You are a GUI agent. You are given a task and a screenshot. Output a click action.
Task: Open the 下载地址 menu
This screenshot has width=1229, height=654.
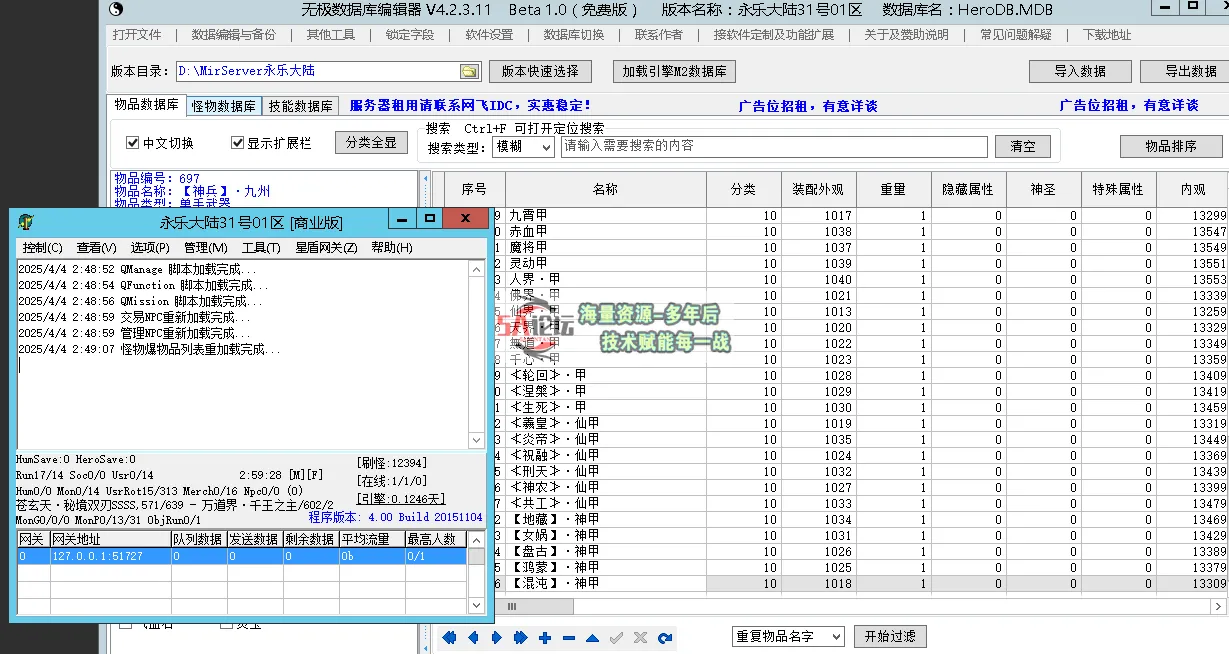[1107, 34]
